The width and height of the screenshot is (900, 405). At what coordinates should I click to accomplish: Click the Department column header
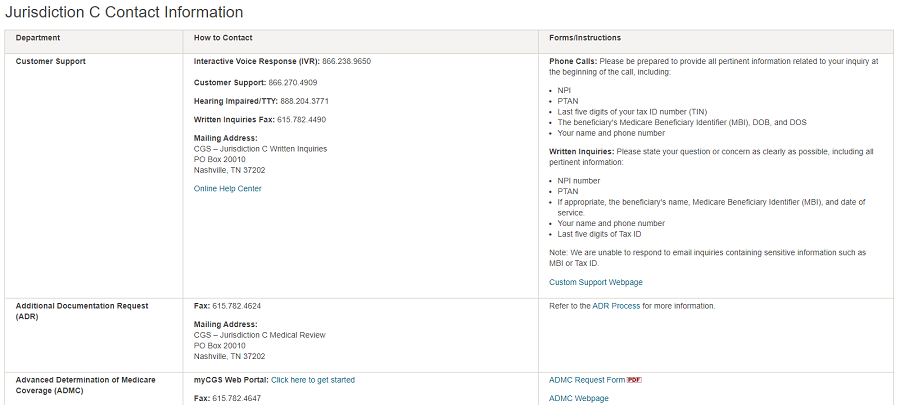coord(38,38)
